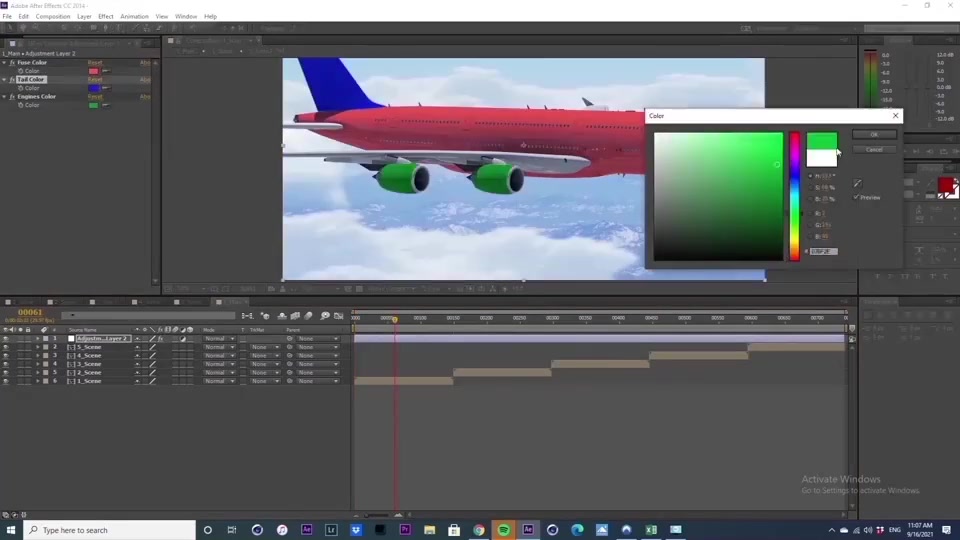Open the Composition menu
Screen dimensions: 960x540
[53, 17]
